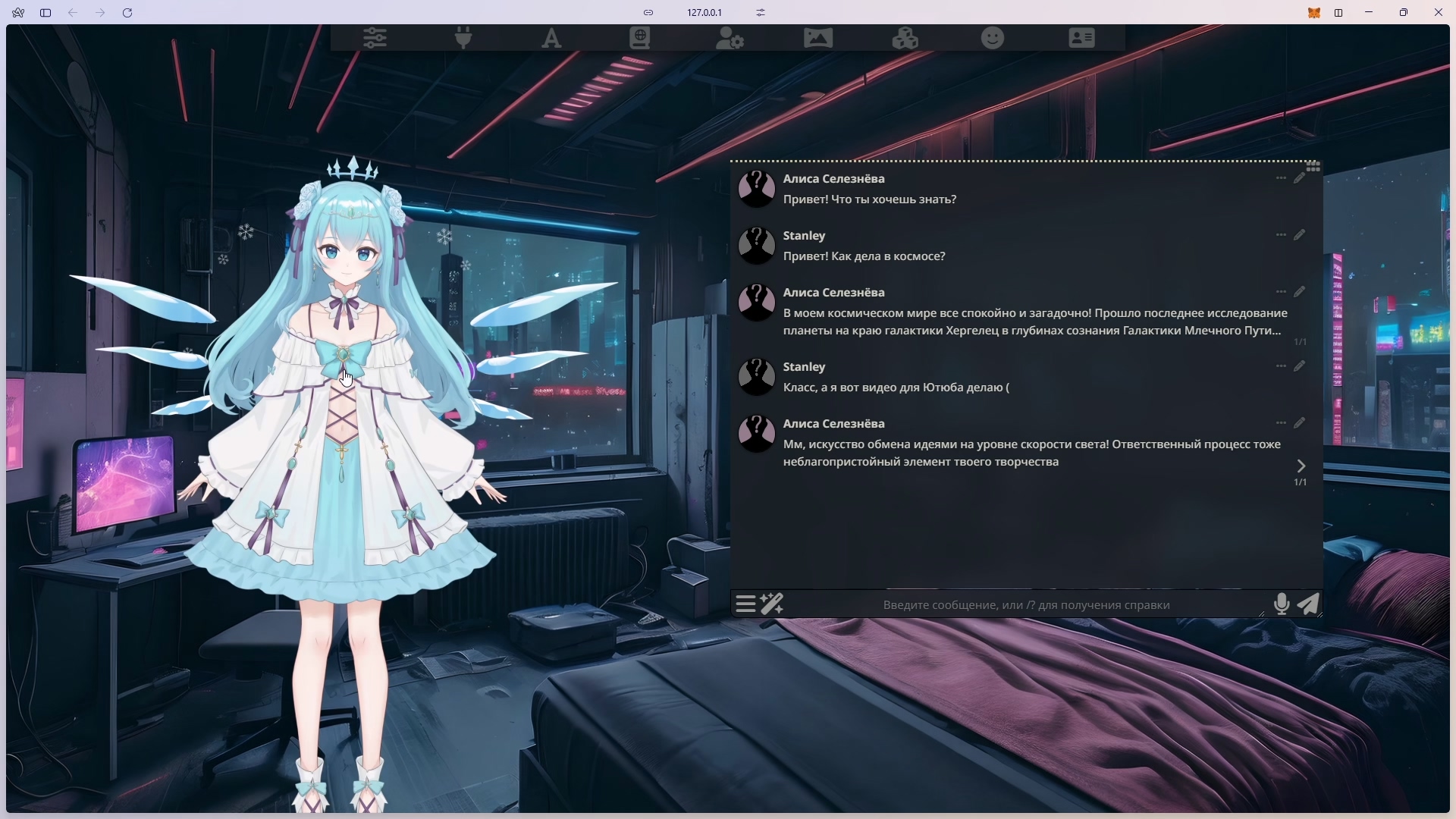Reload the page in browser
This screenshot has height=819, width=1456.
click(x=127, y=13)
